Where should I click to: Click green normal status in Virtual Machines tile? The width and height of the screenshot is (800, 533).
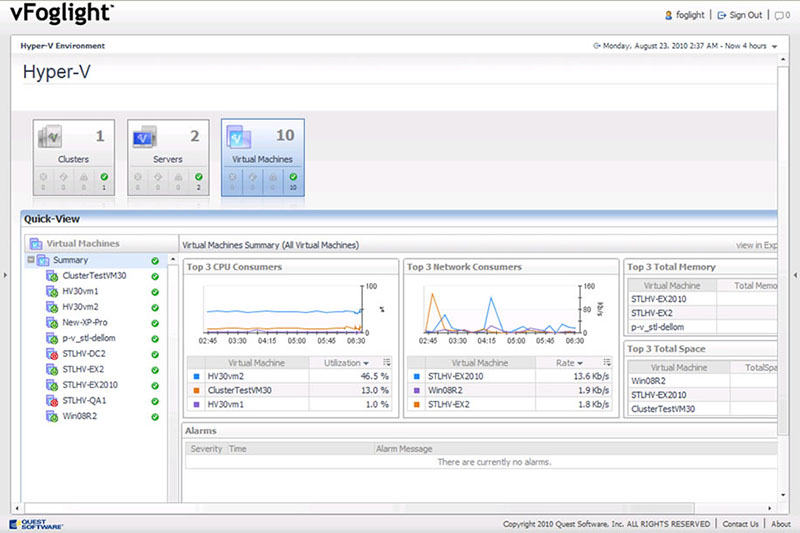coord(293,177)
